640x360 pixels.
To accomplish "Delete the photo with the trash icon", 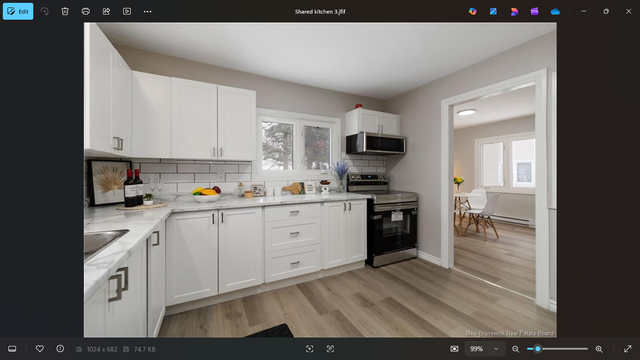I will (65, 11).
